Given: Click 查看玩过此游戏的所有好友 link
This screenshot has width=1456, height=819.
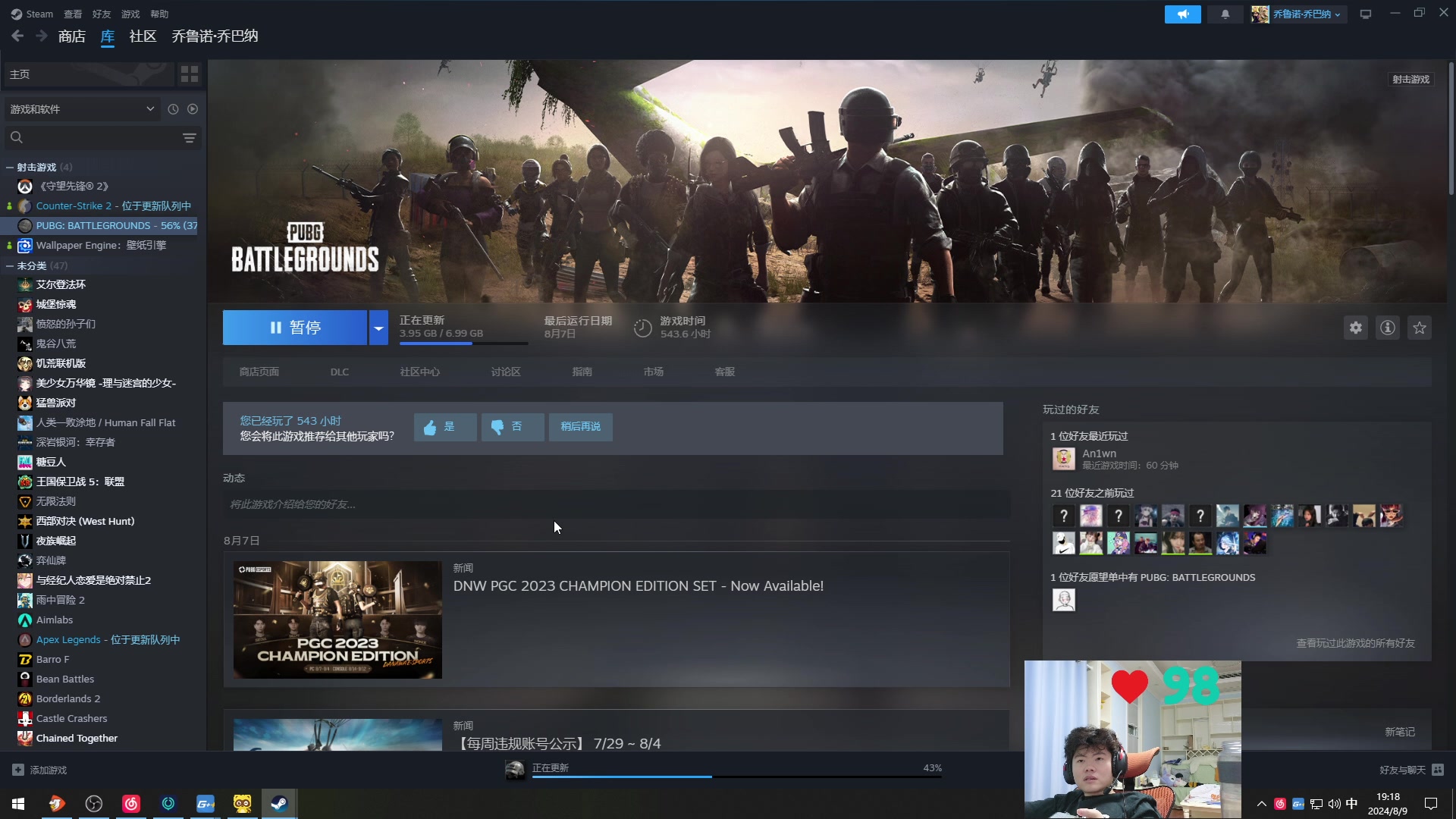Looking at the screenshot, I should (1355, 643).
